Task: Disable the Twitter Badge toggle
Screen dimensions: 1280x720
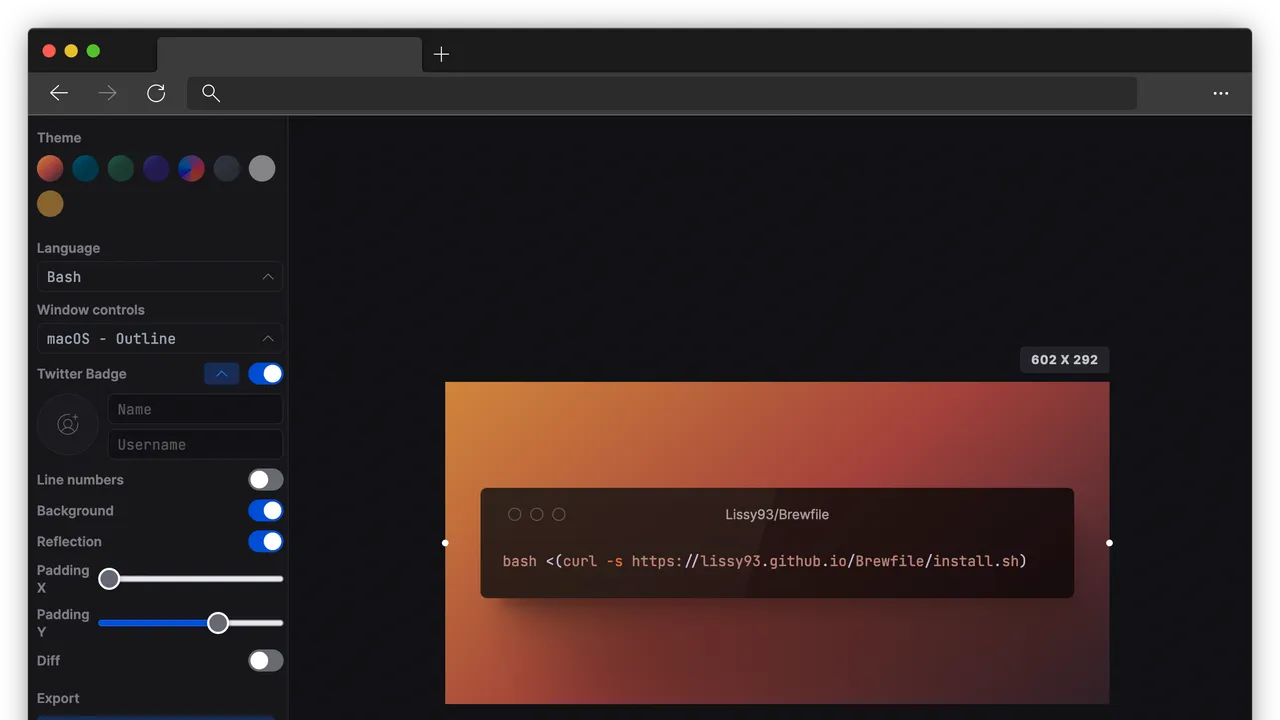Action: (x=266, y=374)
